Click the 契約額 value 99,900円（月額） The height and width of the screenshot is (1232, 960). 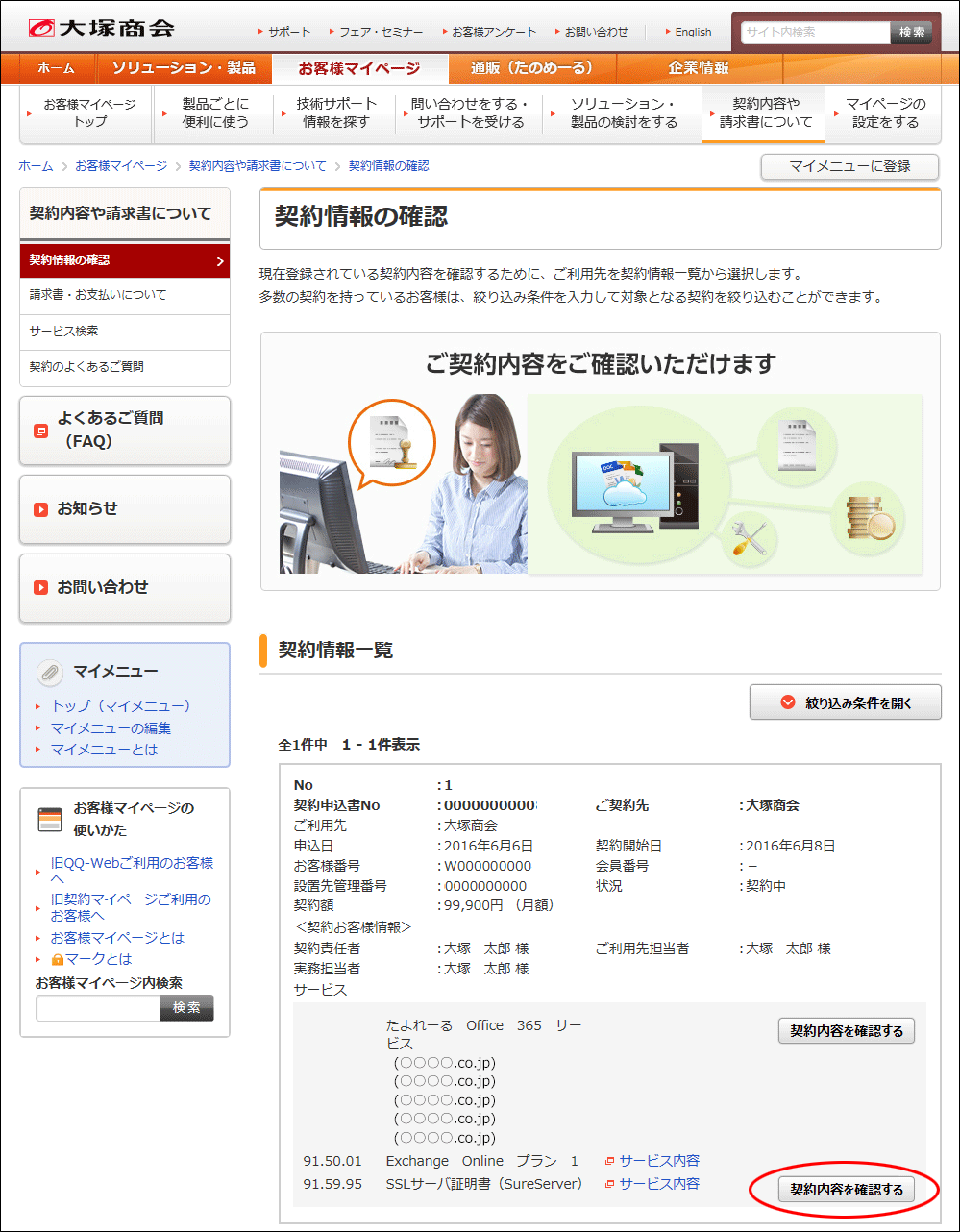click(500, 905)
